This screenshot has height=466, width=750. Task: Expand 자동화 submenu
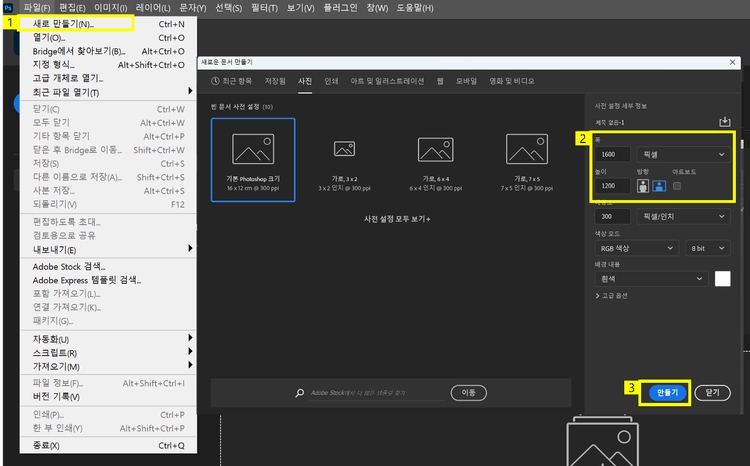[x=190, y=338]
